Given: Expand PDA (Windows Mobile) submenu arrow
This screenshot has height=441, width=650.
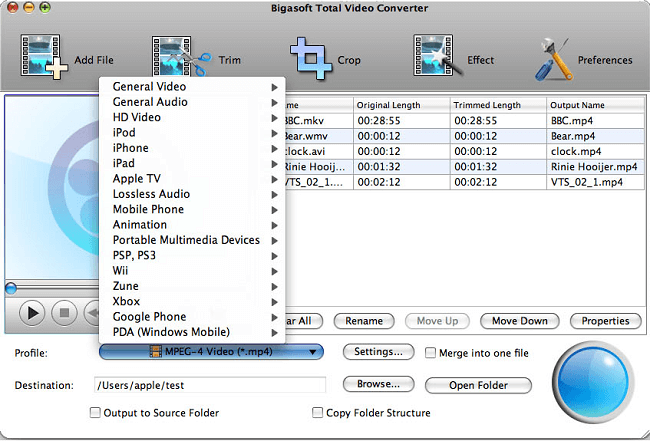Looking at the screenshot, I should [x=274, y=332].
